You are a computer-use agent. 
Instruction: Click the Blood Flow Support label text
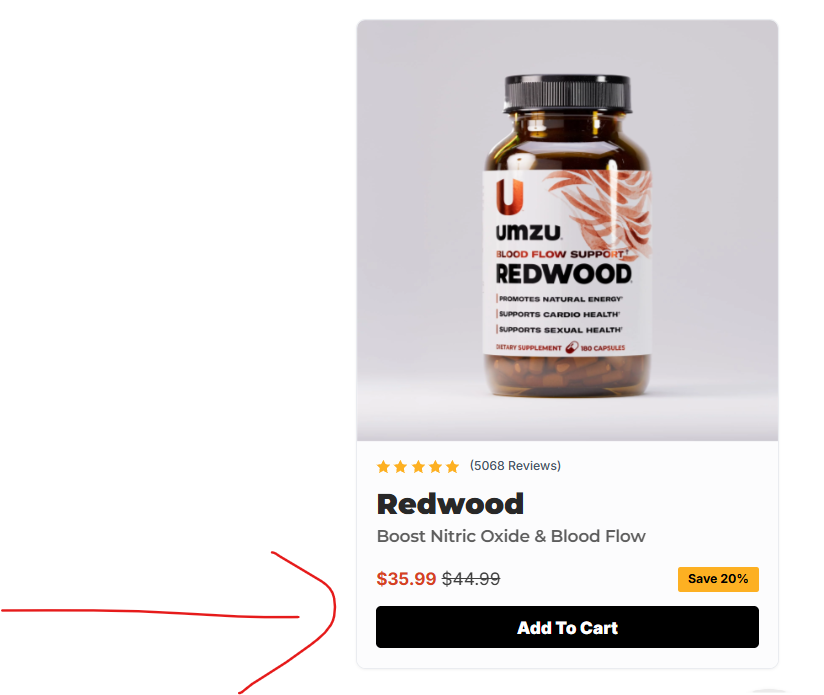pyautogui.click(x=560, y=254)
